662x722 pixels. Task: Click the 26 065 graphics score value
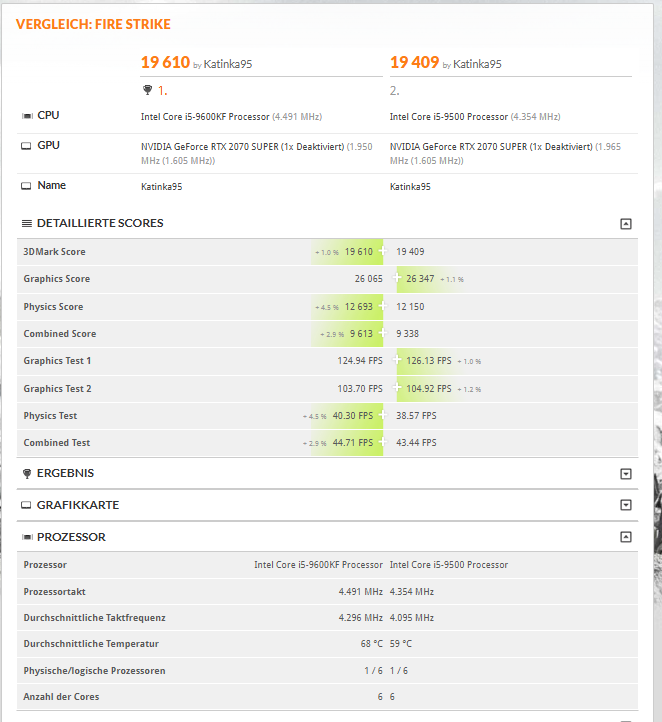coord(368,279)
